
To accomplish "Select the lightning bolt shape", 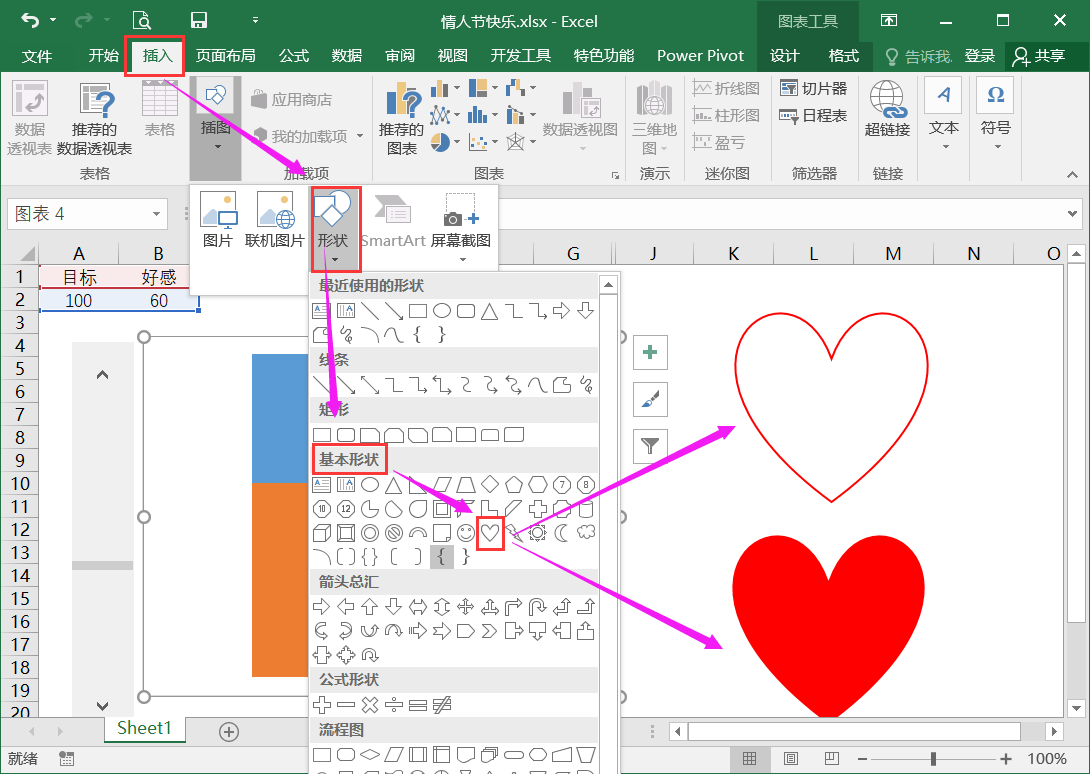I will coord(514,533).
